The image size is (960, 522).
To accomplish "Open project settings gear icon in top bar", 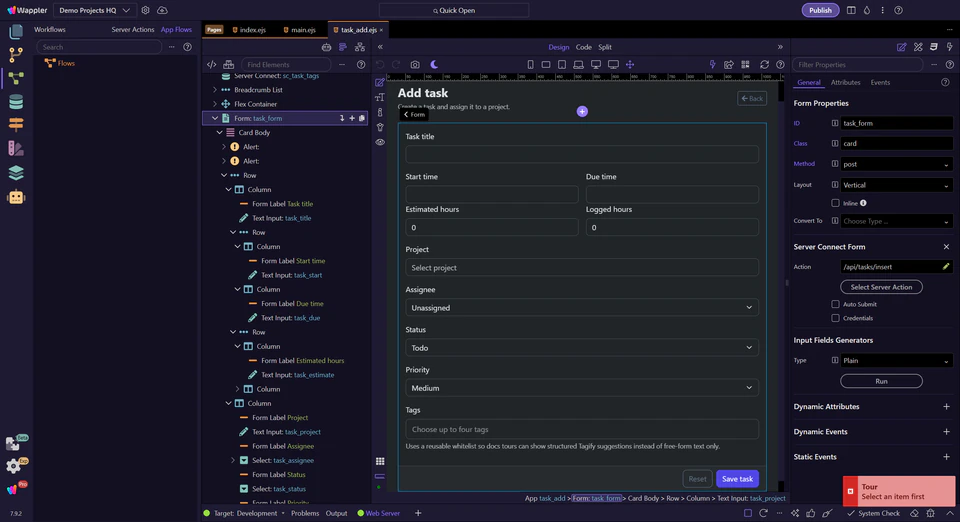I will click(x=145, y=10).
